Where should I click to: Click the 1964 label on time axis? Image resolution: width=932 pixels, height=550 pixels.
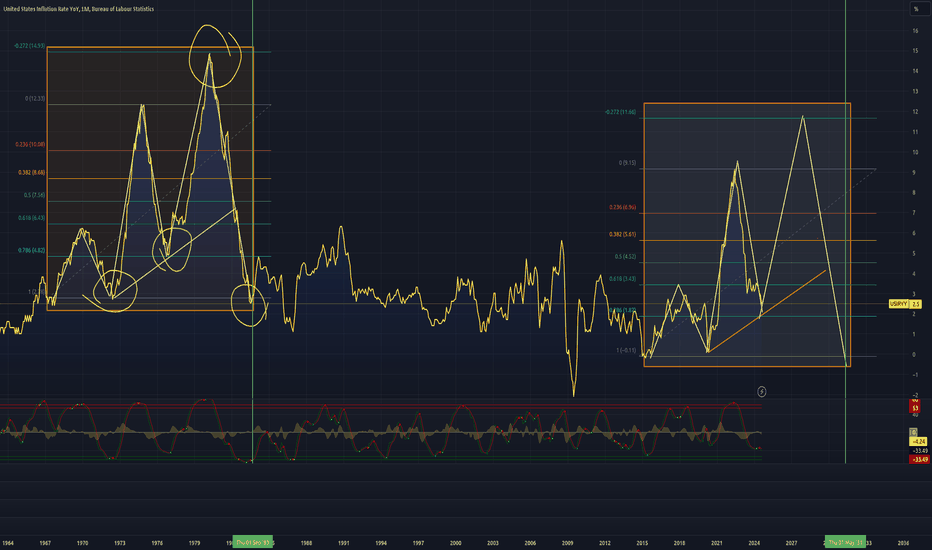point(8,543)
